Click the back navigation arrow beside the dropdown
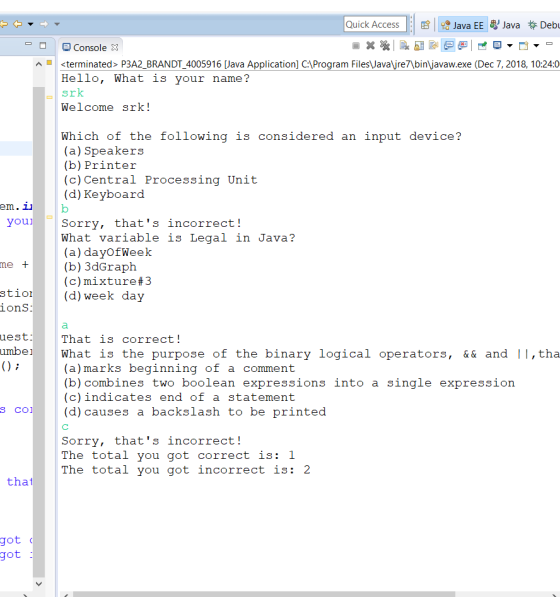The image size is (560, 597). tap(18, 24)
